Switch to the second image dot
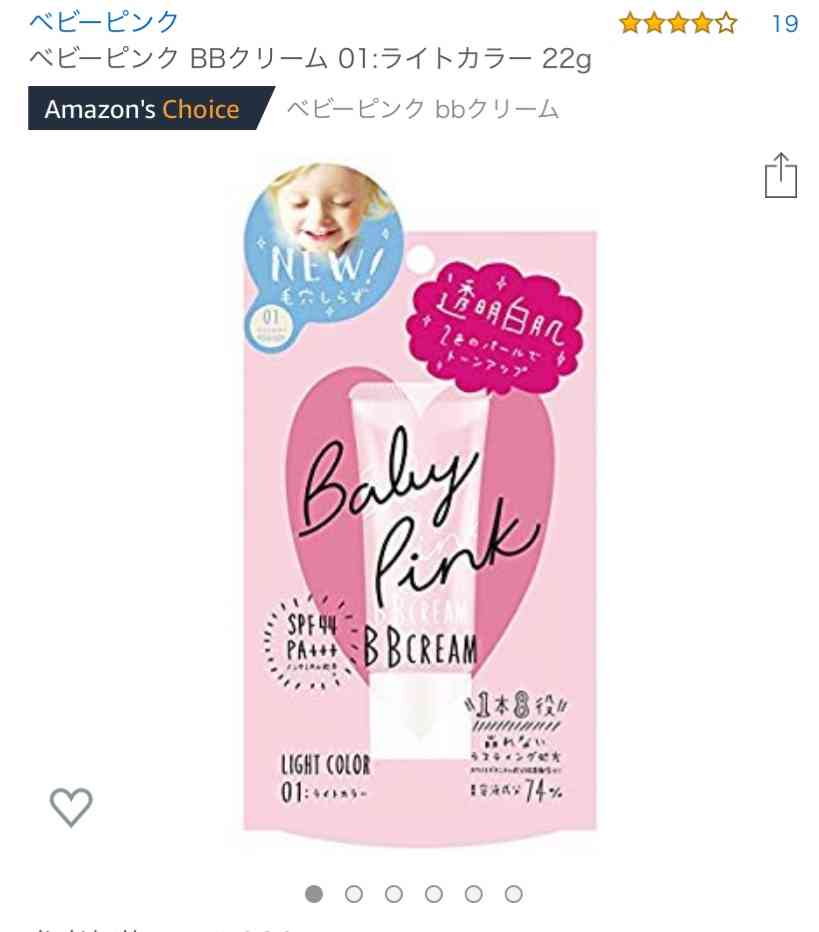Image resolution: width=819 pixels, height=932 pixels. click(x=354, y=893)
